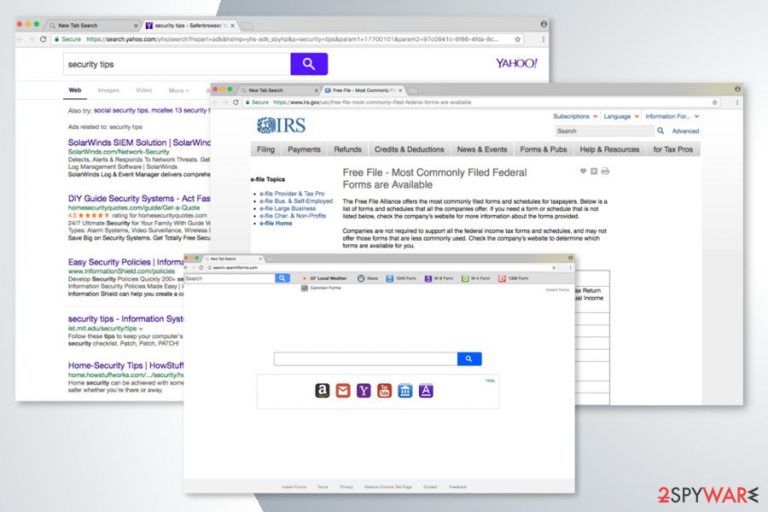Open the IRS for Tax Pros menu
Screen dimensions: 768x512
[x=673, y=149]
